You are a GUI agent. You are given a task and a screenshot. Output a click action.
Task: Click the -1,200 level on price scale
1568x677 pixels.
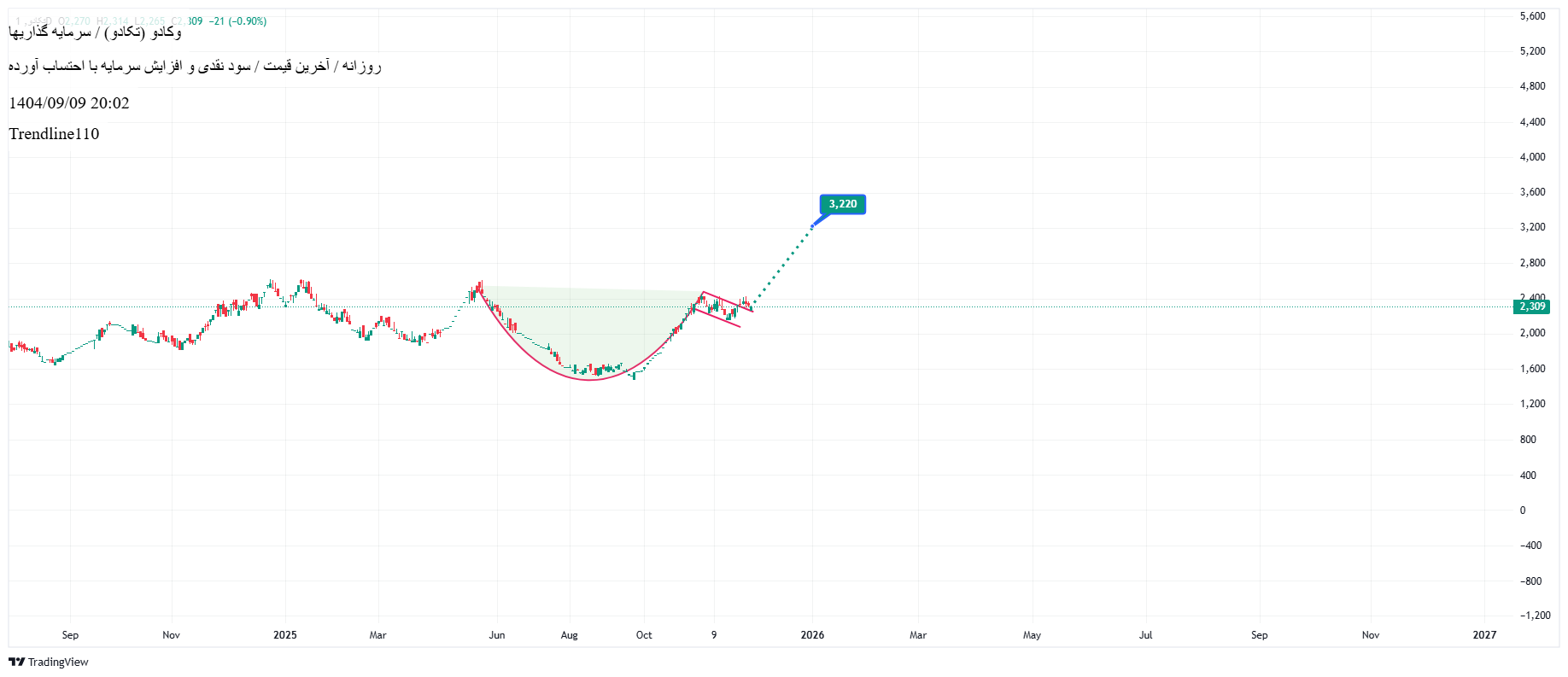coord(1535,616)
